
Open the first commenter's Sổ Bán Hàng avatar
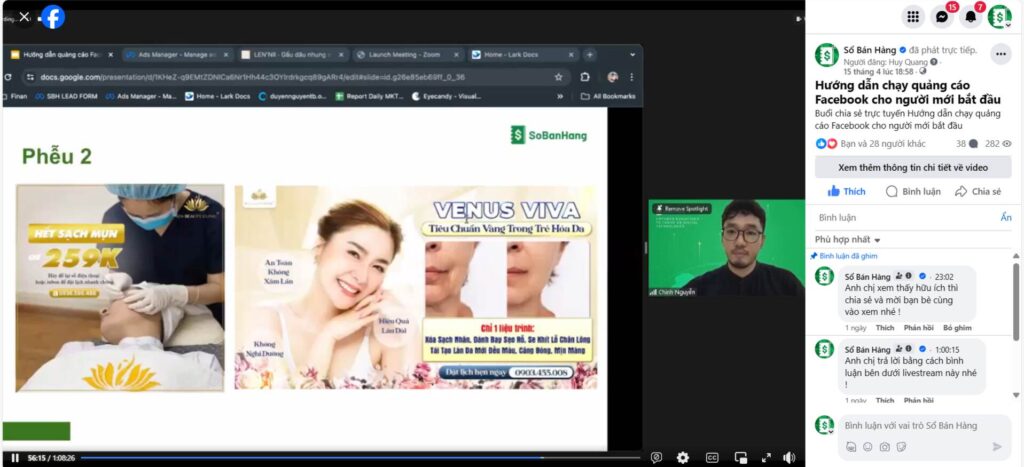(x=825, y=276)
